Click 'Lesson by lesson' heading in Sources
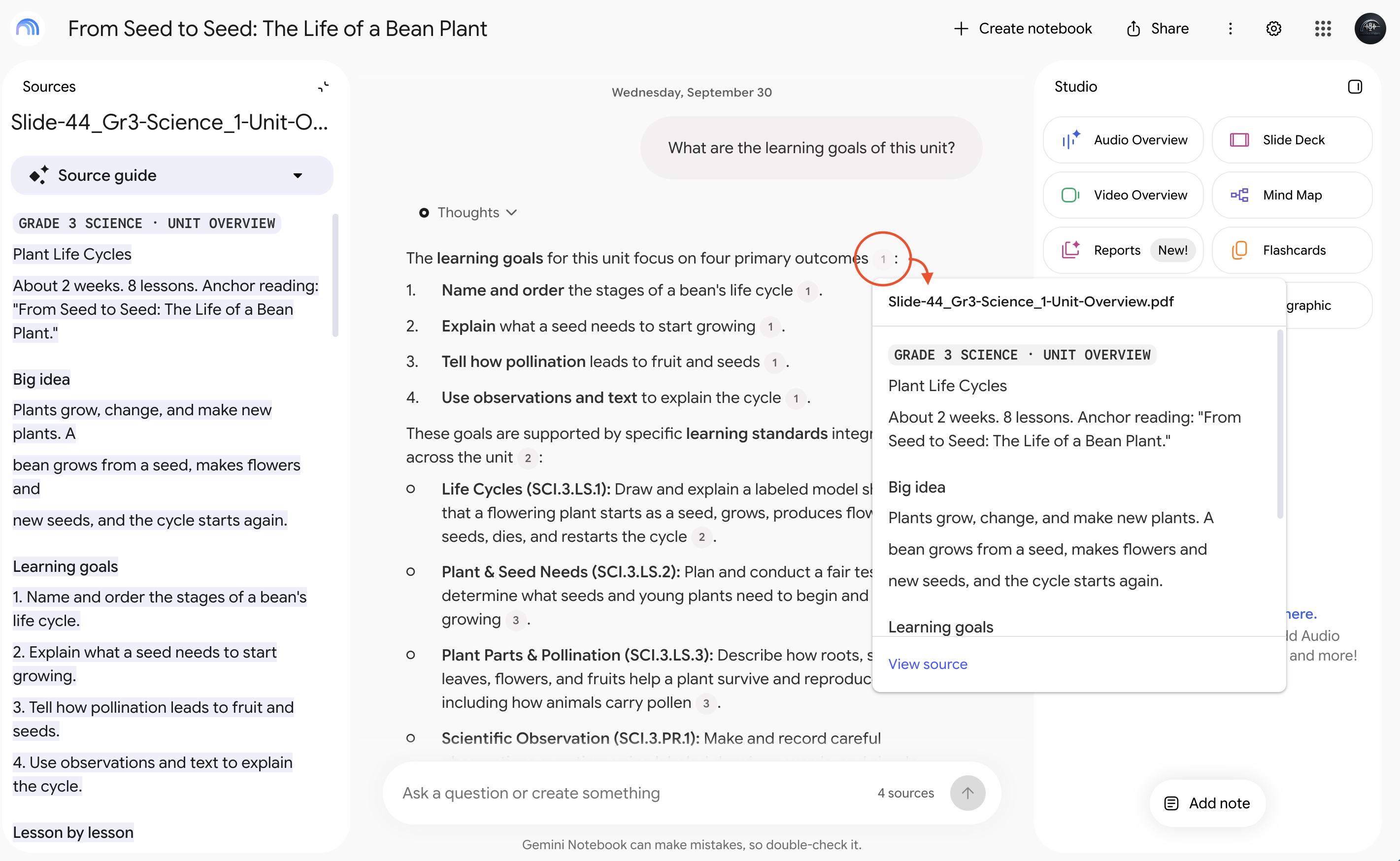Viewport: 1400px width, 861px height. pos(73,832)
